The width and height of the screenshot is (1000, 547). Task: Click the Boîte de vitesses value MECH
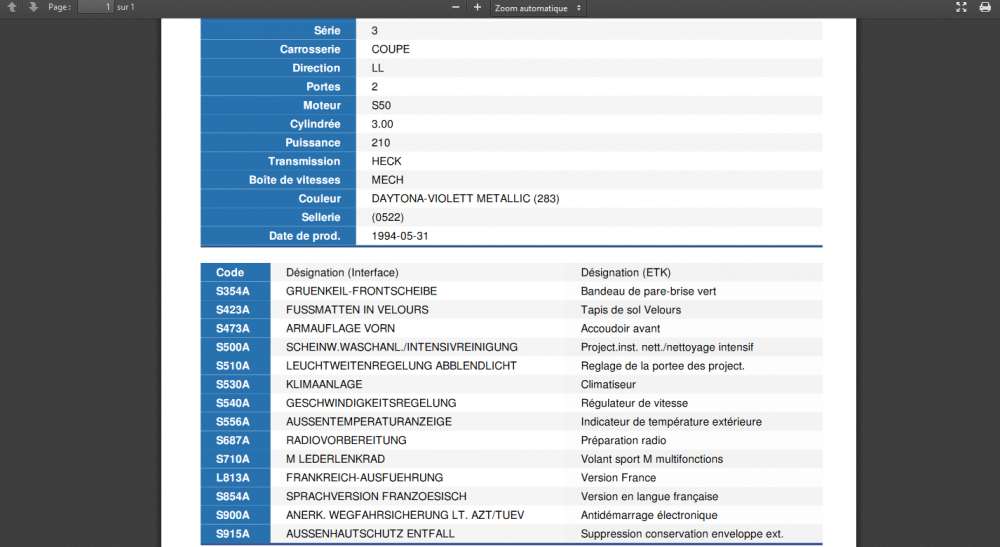pyautogui.click(x=387, y=180)
